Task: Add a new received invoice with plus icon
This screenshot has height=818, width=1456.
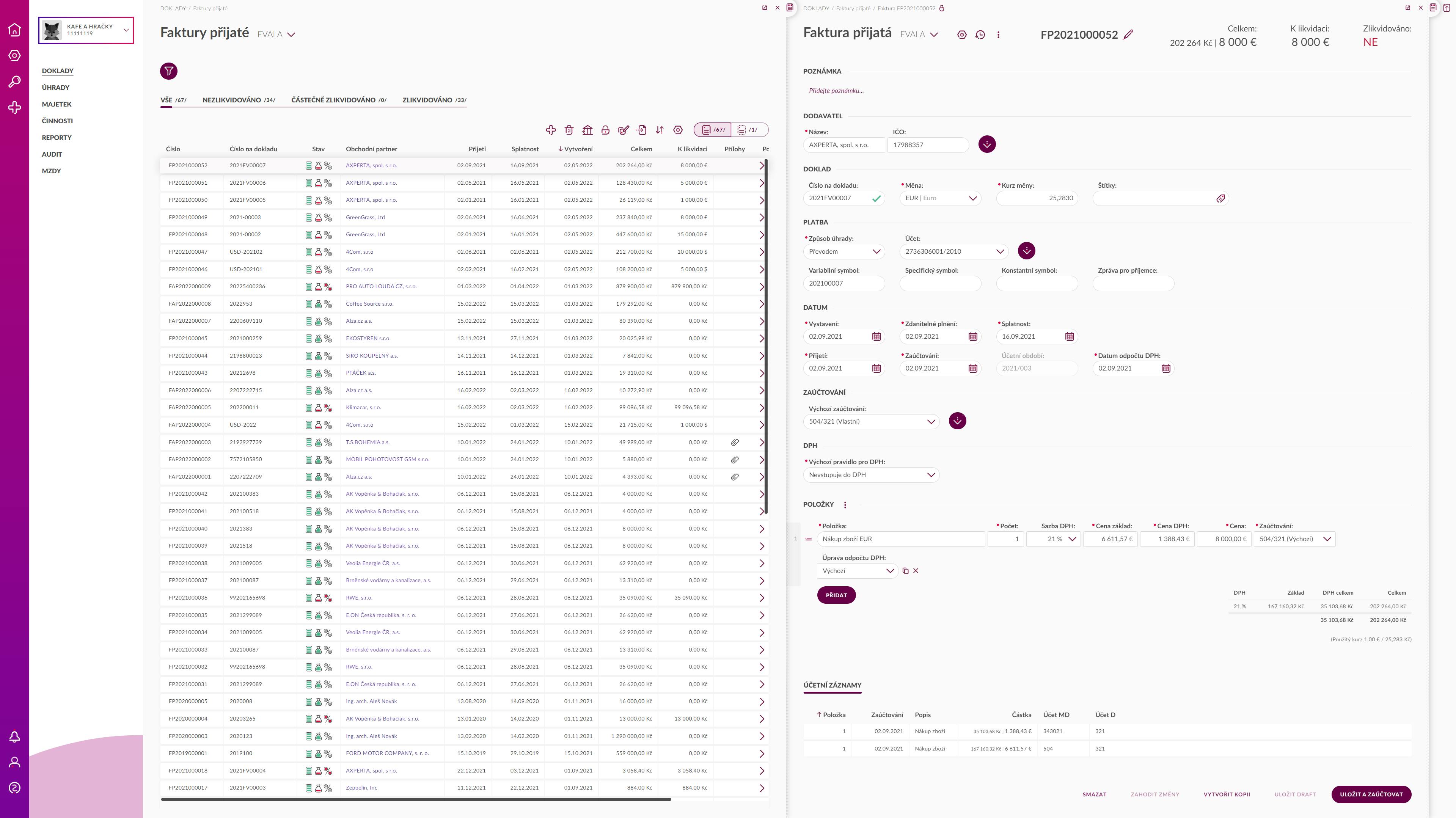Action: 551,130
